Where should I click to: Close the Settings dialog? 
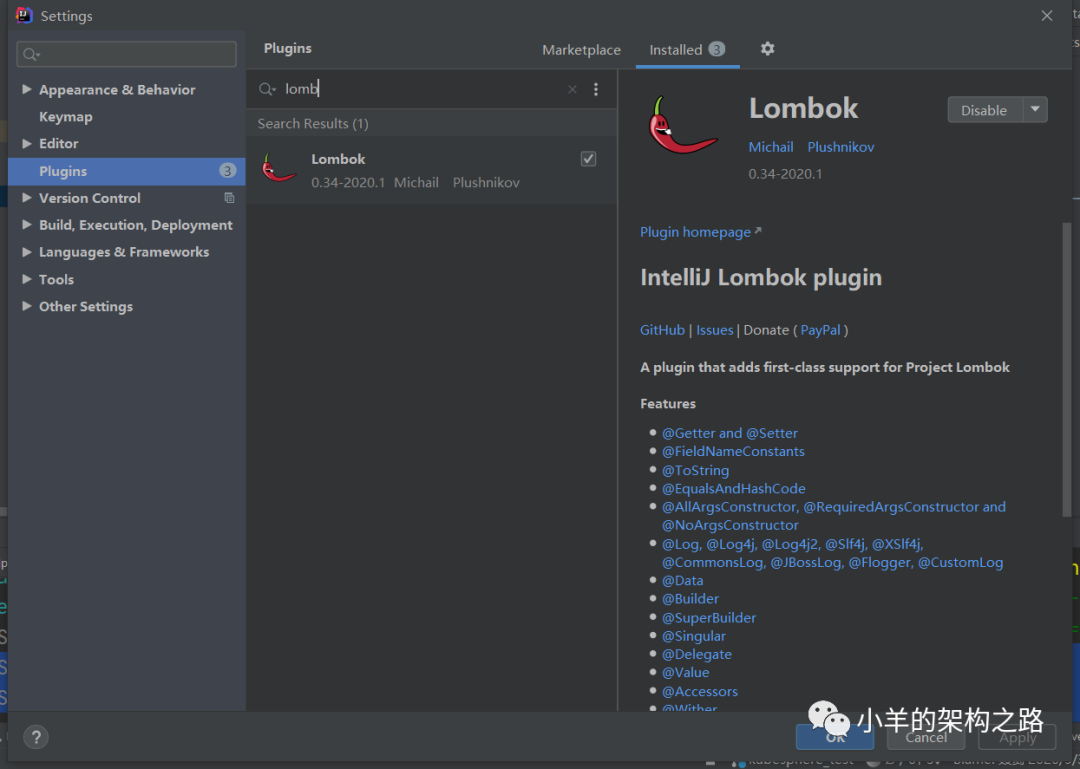pos(1046,15)
